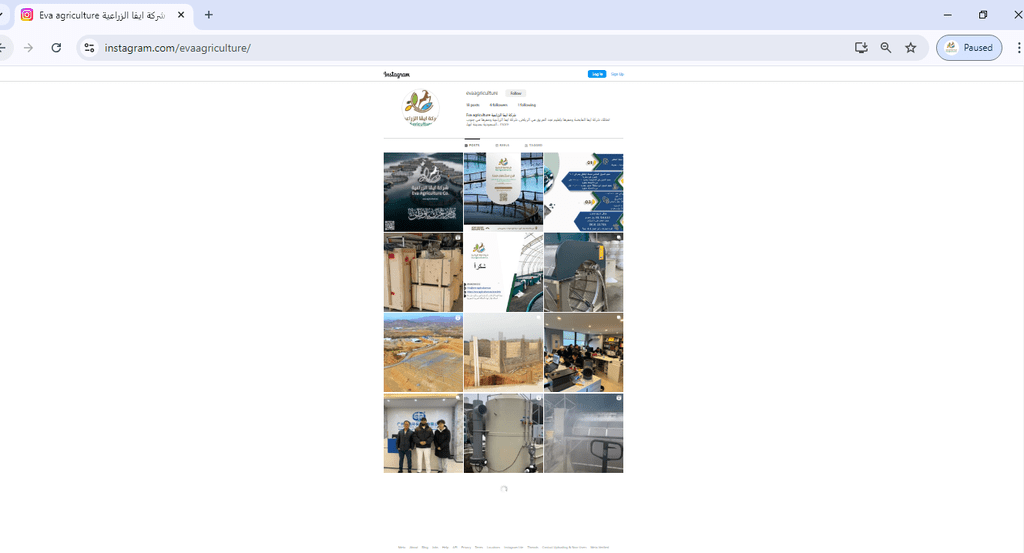View the following count
The height and width of the screenshot is (553, 1024).
pyautogui.click(x=527, y=105)
